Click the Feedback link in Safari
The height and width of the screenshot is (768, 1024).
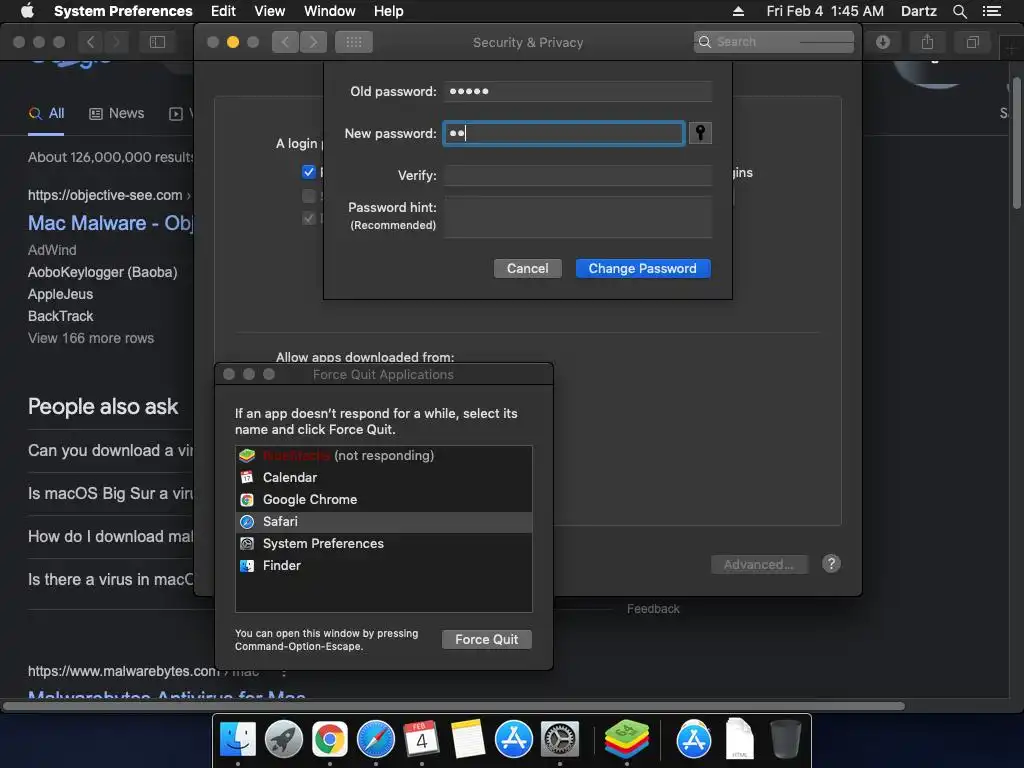coord(653,609)
